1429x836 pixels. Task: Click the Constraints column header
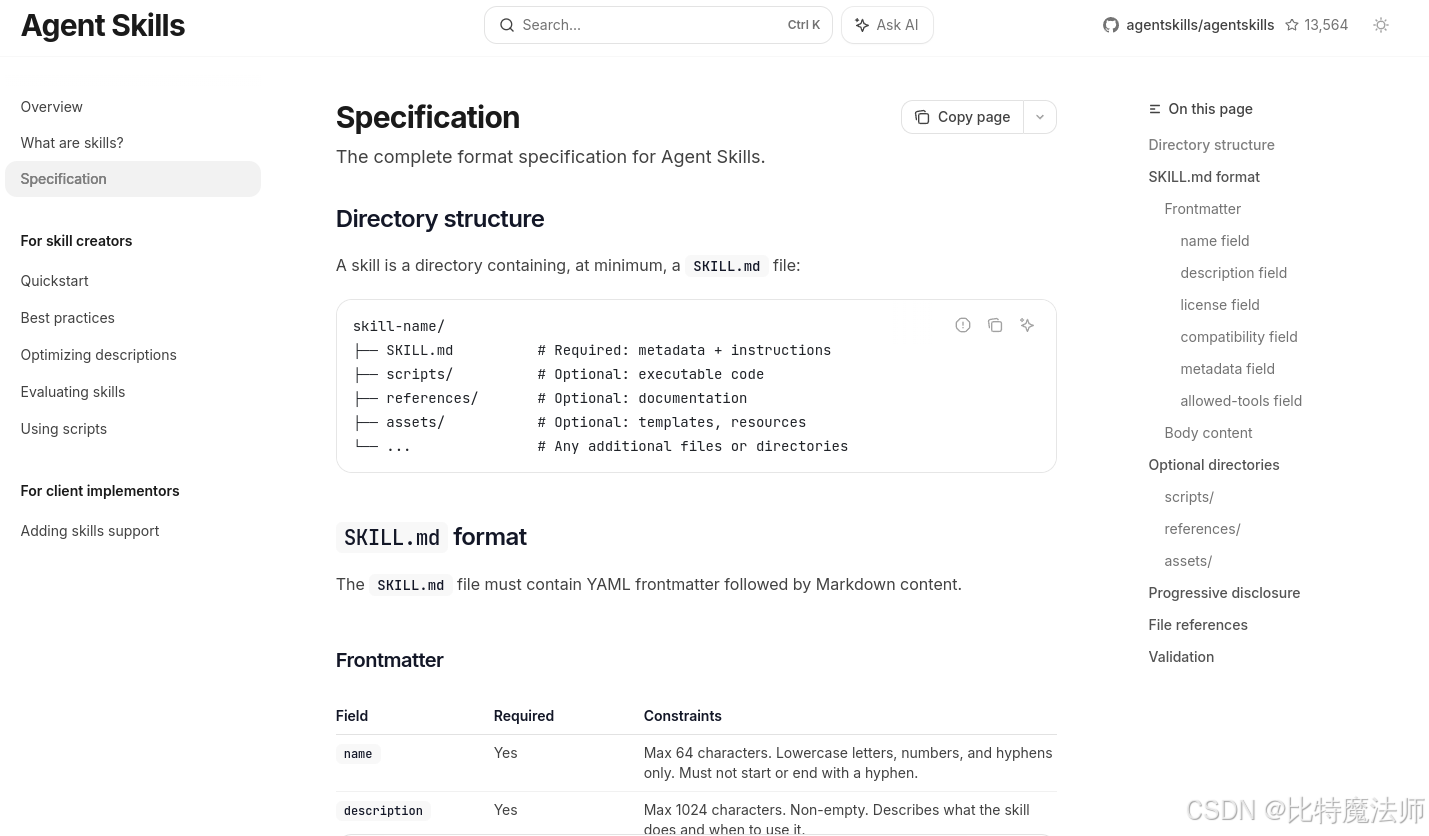pos(682,716)
